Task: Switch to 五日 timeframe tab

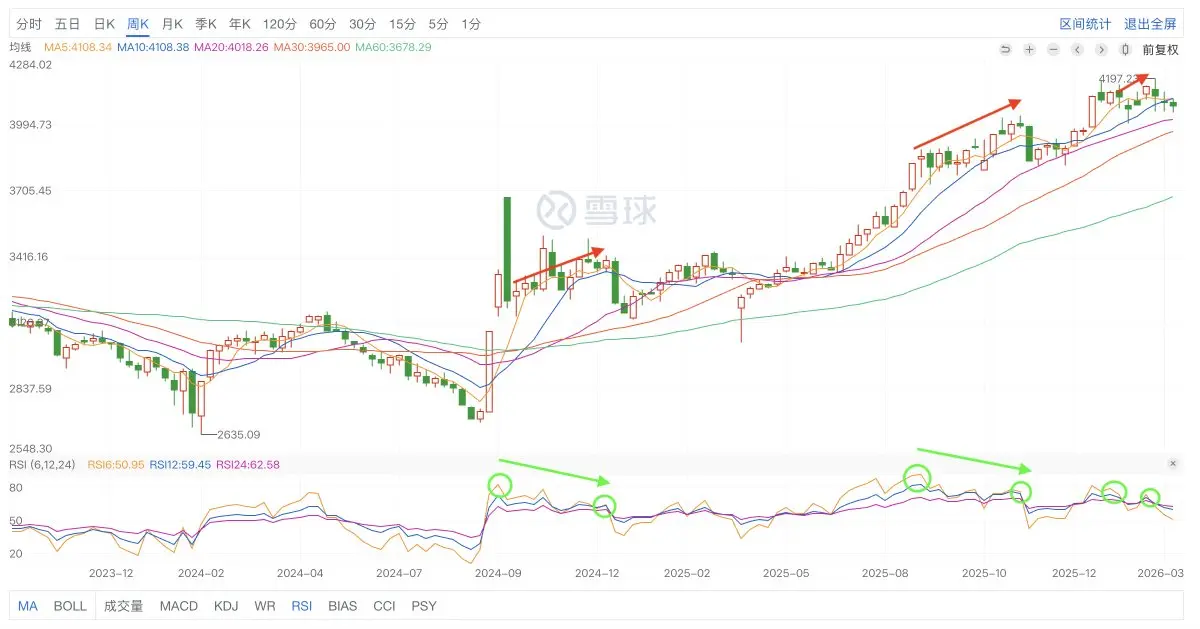Action: 67,23
